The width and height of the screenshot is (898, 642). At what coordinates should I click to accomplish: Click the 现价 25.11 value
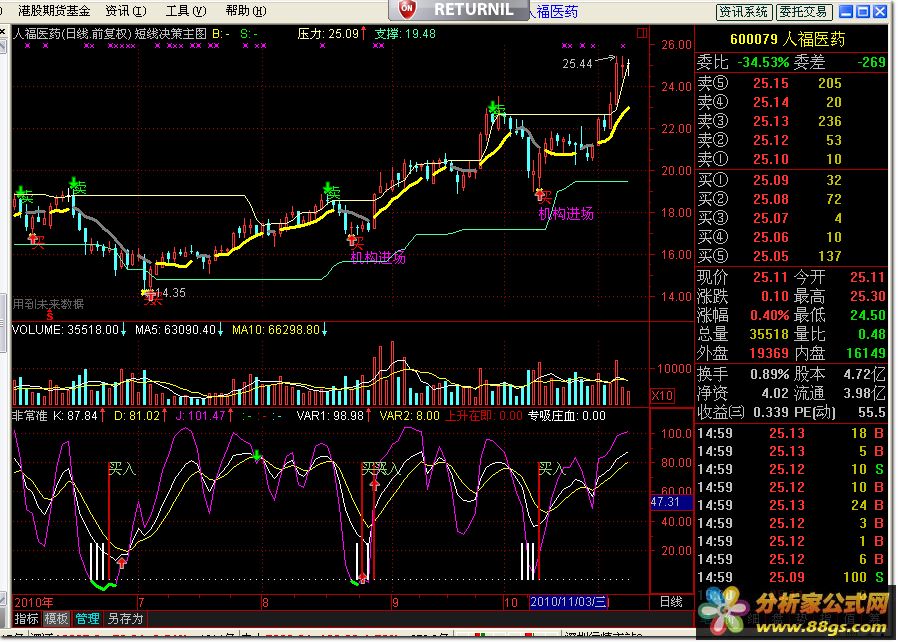(x=771, y=277)
